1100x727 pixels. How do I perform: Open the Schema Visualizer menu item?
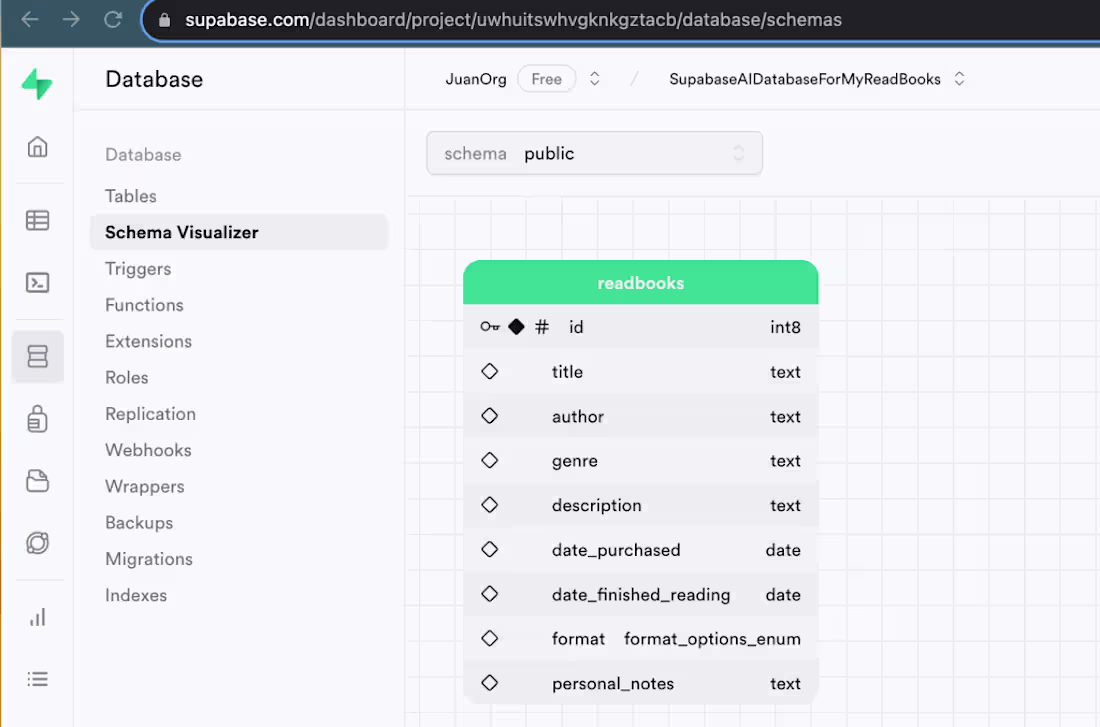181,232
